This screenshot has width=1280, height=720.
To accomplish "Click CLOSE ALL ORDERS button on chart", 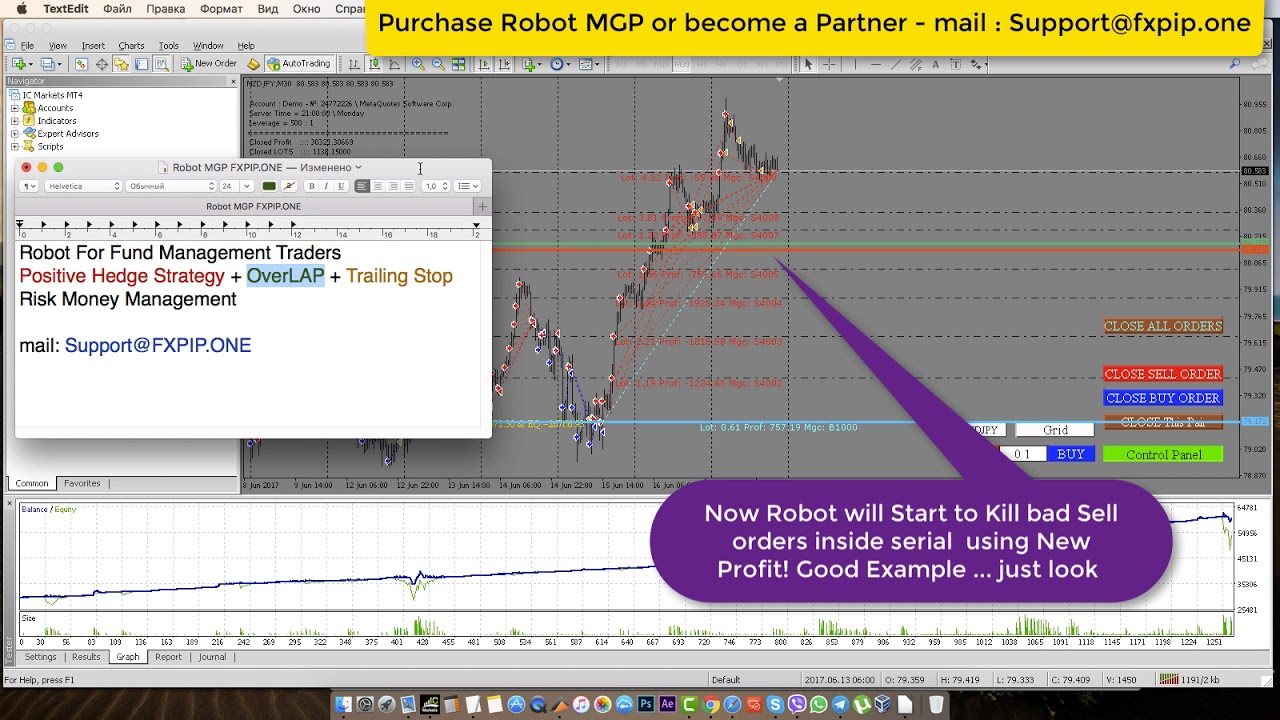I will coord(1163,326).
